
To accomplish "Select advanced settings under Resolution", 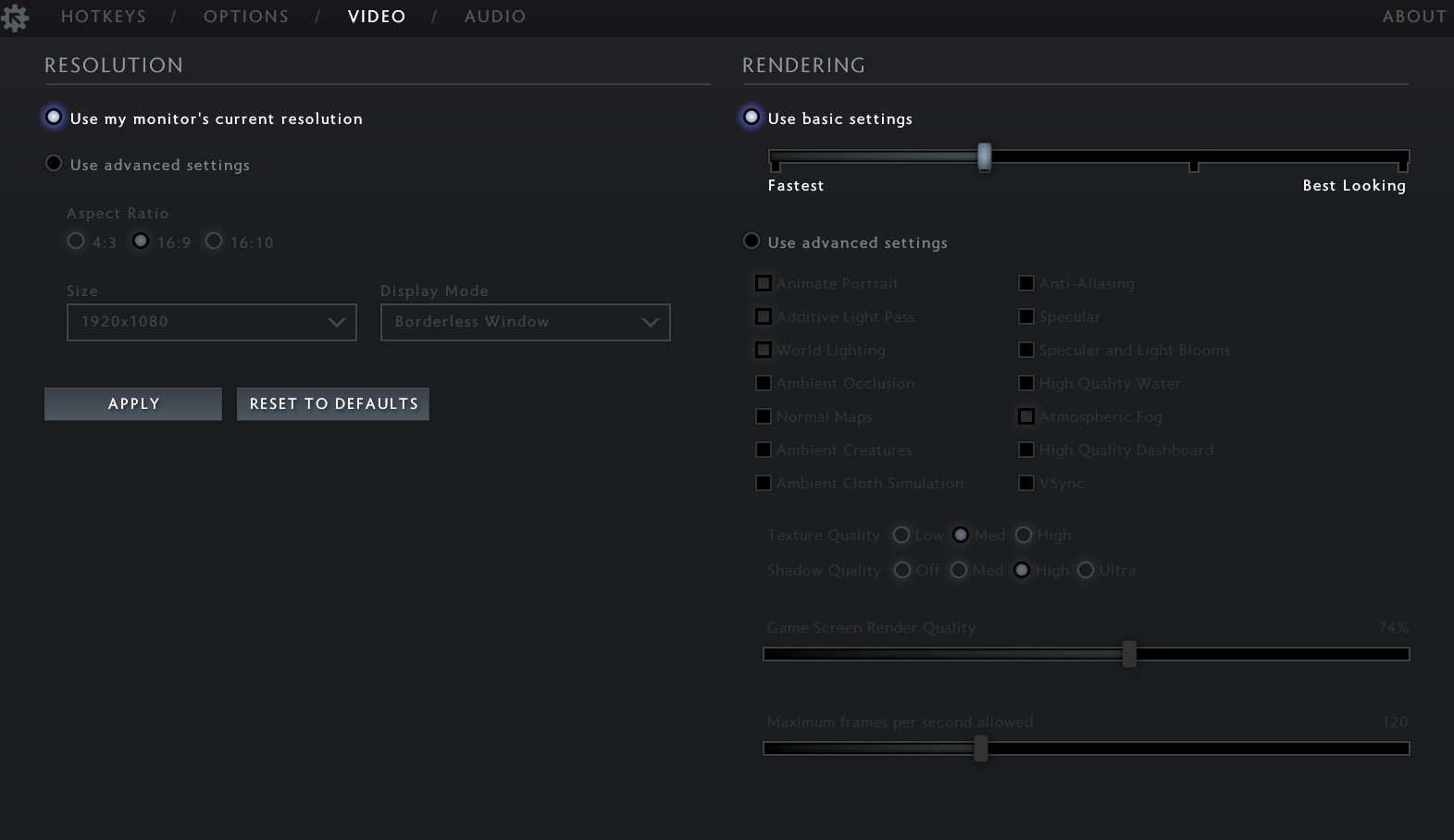I will pyautogui.click(x=54, y=164).
